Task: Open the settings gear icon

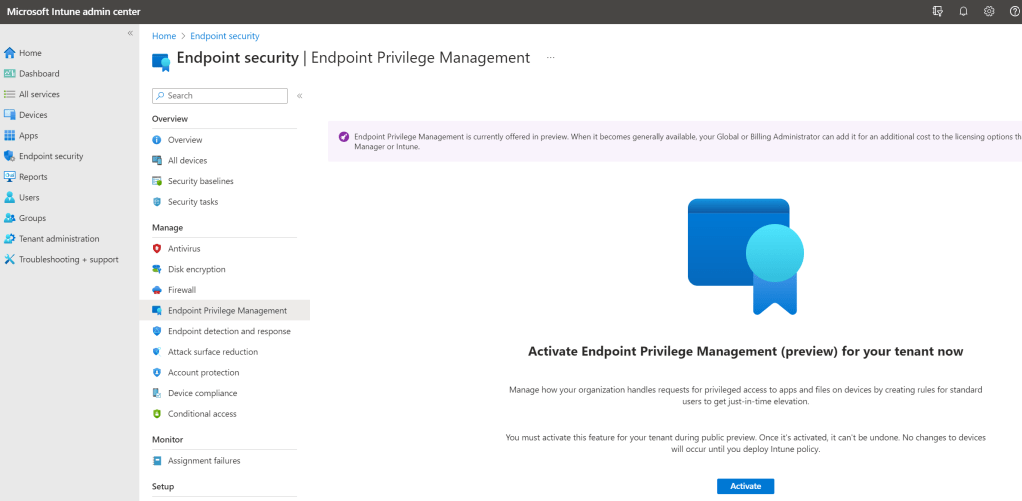Action: [988, 11]
